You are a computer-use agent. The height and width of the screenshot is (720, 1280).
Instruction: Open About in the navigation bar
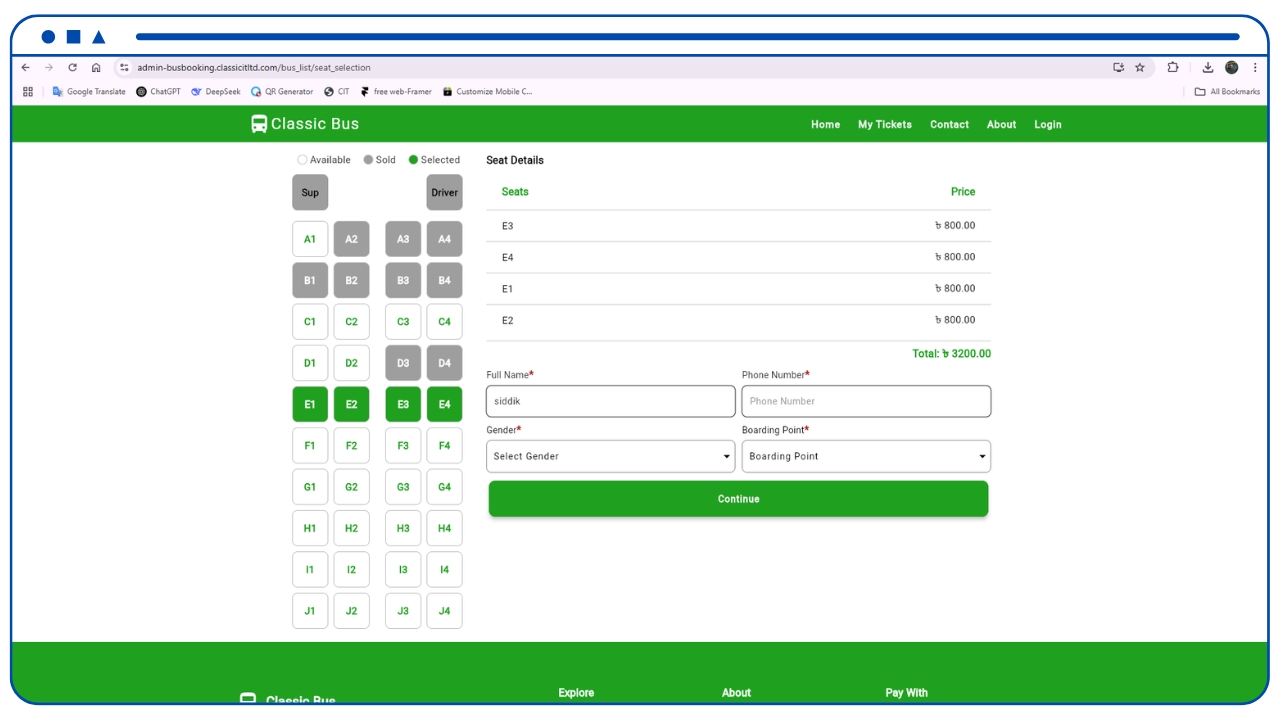click(x=1001, y=125)
